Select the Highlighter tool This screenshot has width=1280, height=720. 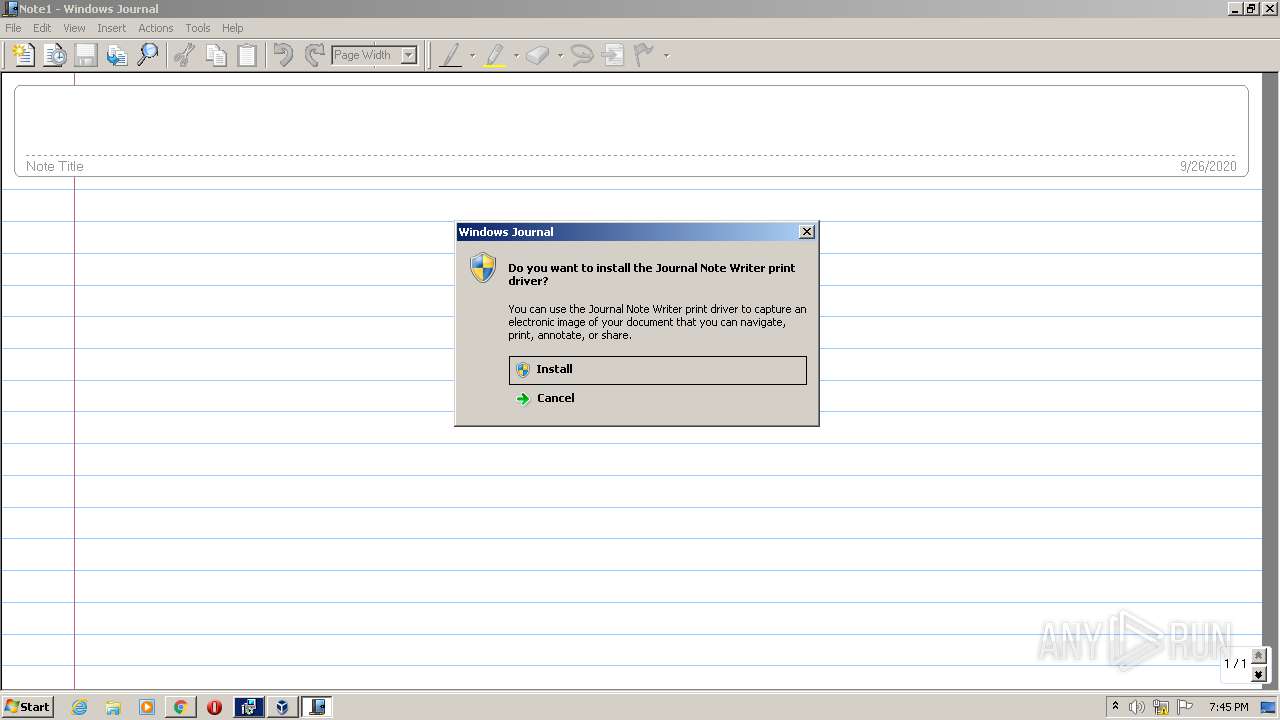pyautogui.click(x=495, y=55)
